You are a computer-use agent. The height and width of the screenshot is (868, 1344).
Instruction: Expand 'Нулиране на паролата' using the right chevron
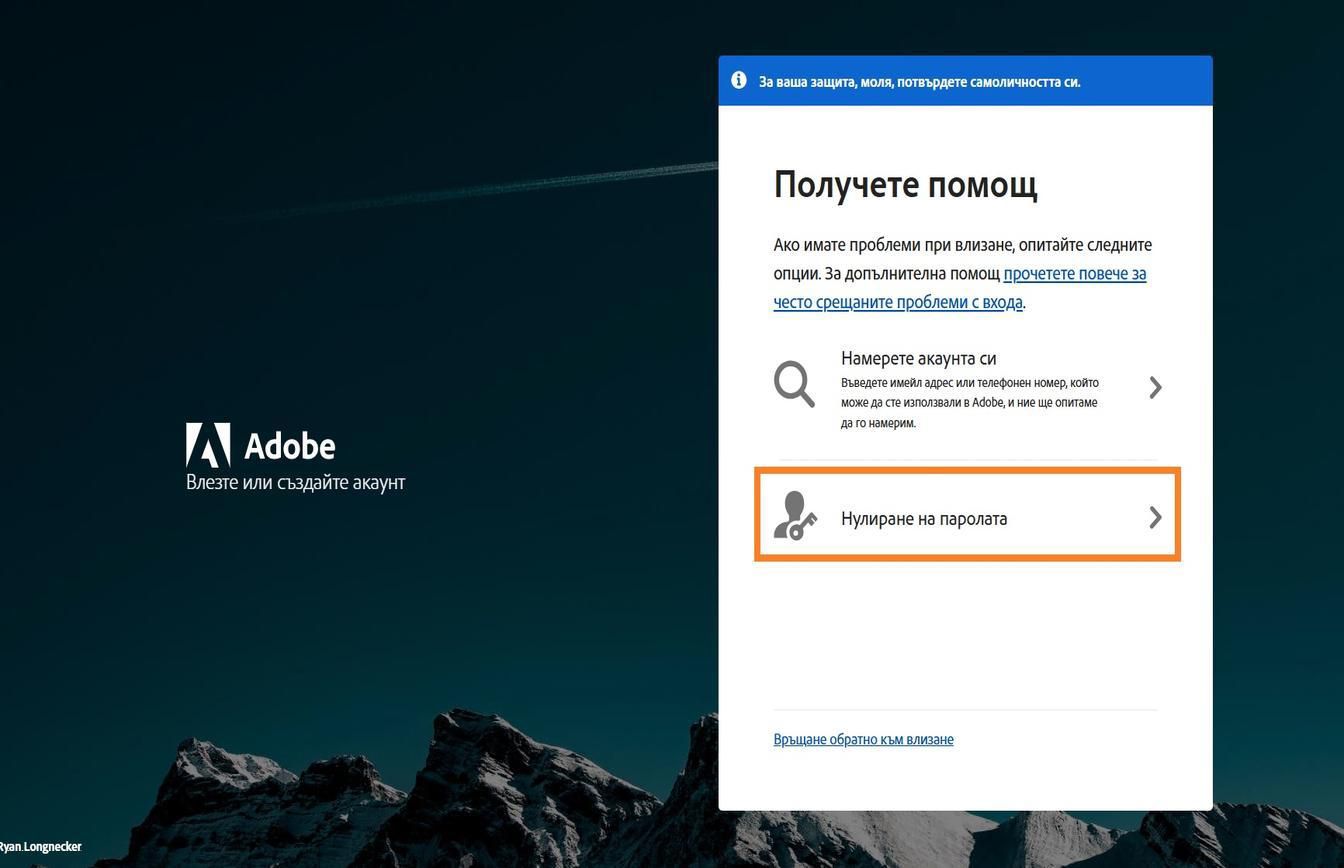pos(1155,517)
